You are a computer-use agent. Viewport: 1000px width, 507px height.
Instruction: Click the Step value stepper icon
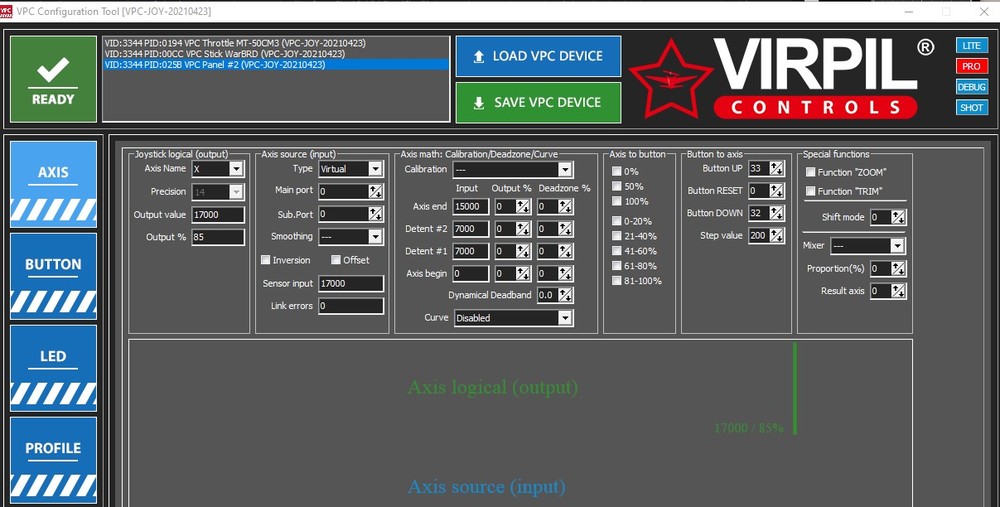pos(776,235)
